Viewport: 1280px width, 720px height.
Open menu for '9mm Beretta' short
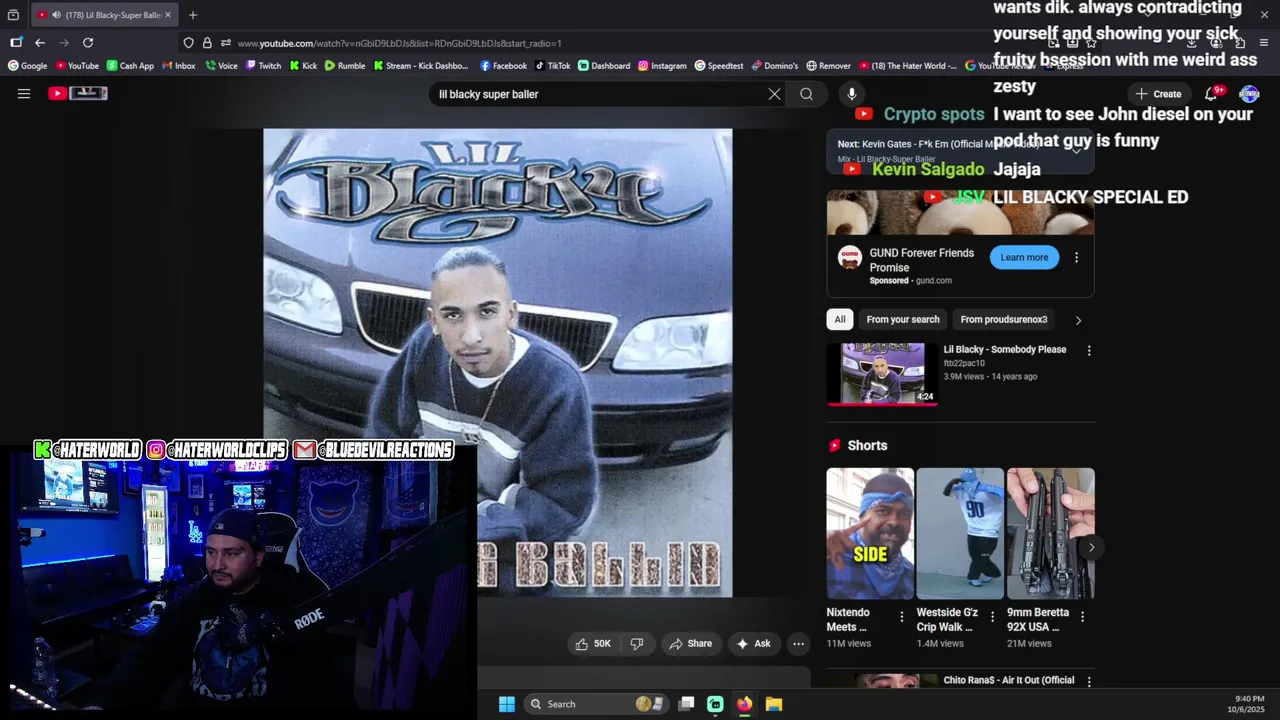click(x=1082, y=617)
